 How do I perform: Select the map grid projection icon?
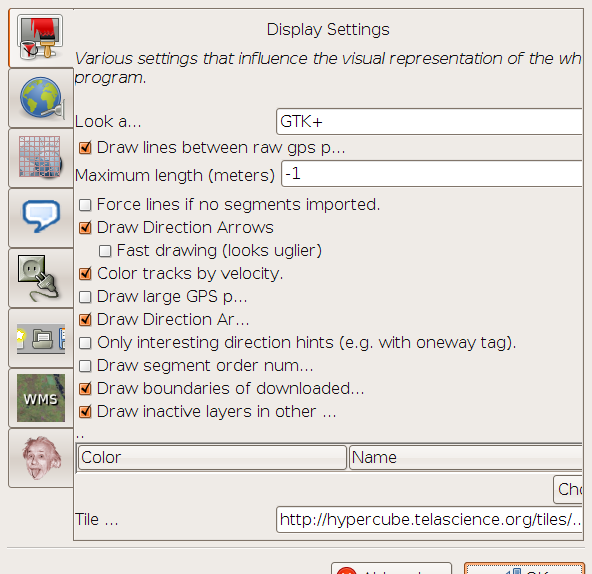[41, 158]
